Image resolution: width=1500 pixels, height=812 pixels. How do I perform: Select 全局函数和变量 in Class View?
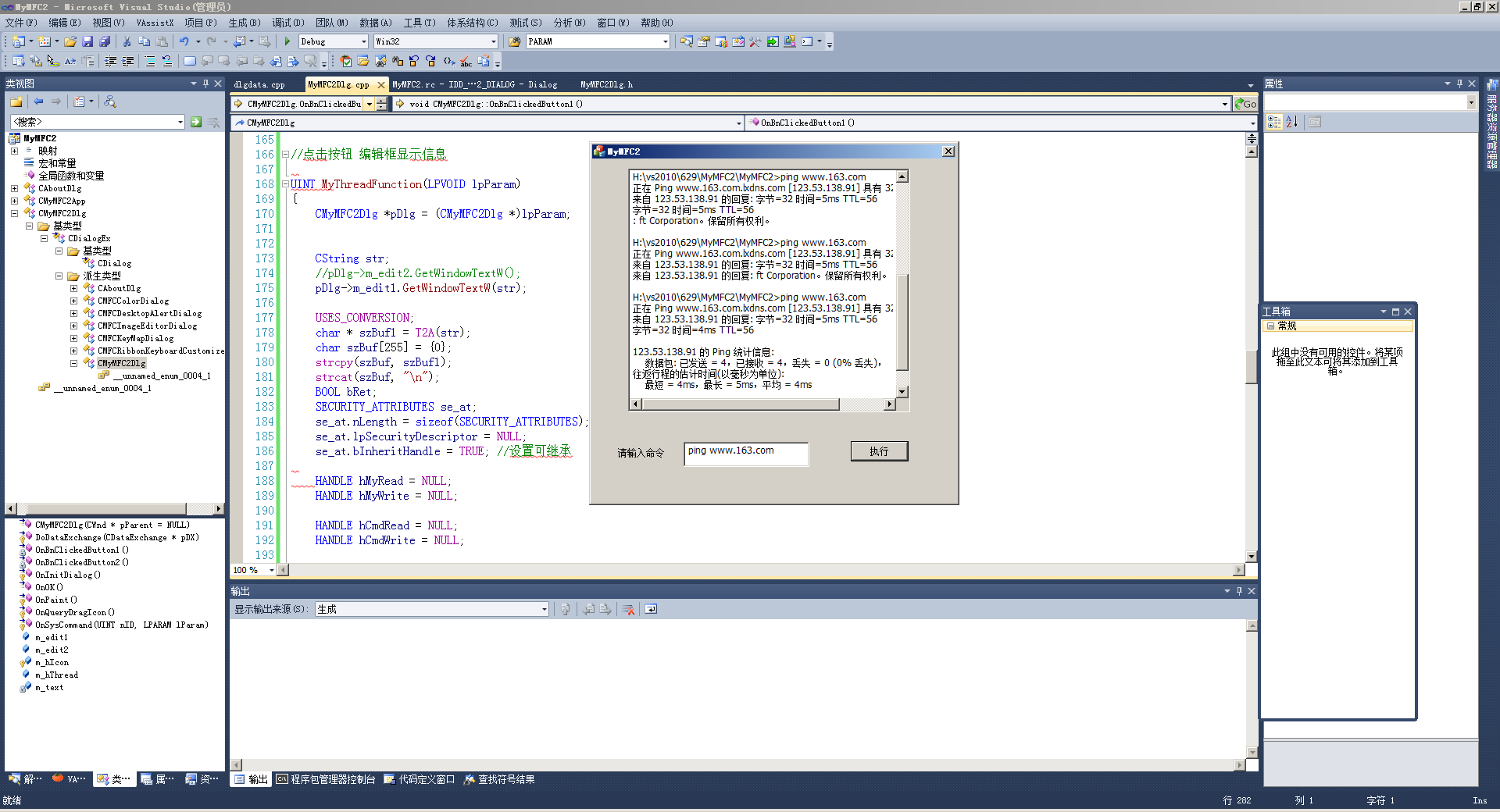pyautogui.click(x=71, y=176)
